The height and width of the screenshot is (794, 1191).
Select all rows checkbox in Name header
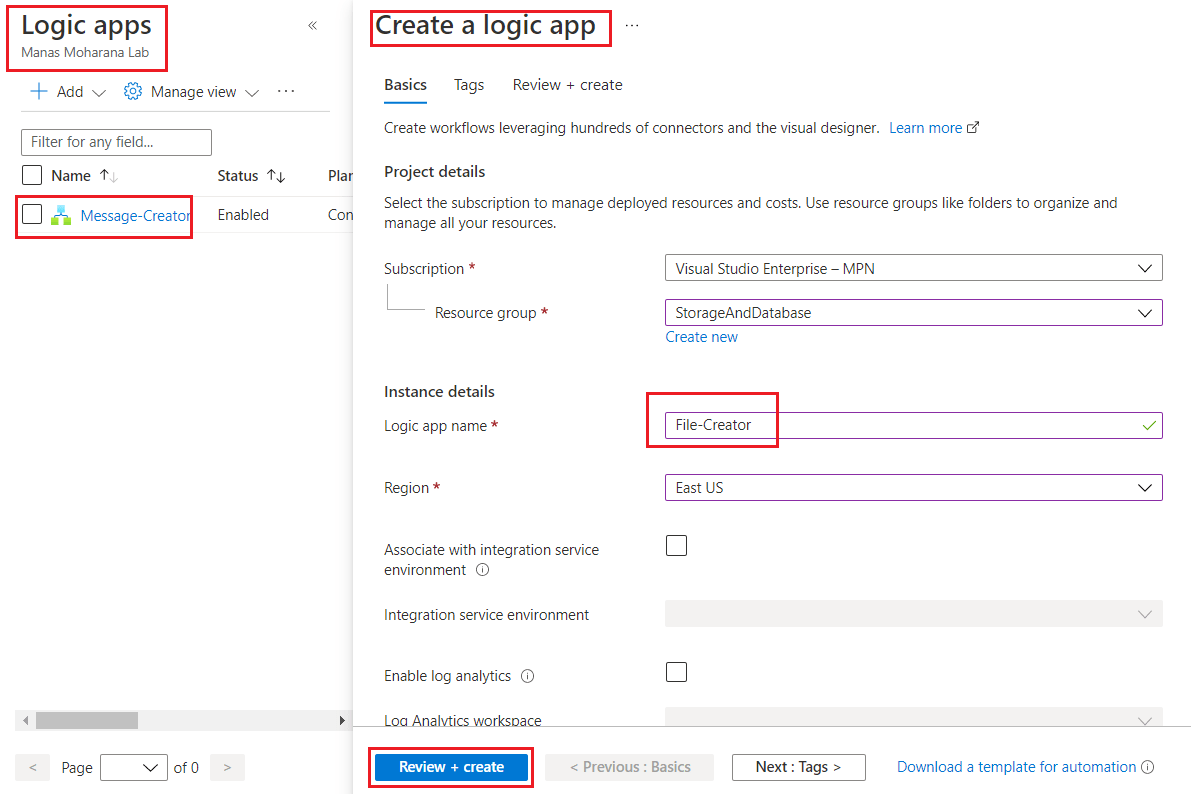(x=32, y=176)
